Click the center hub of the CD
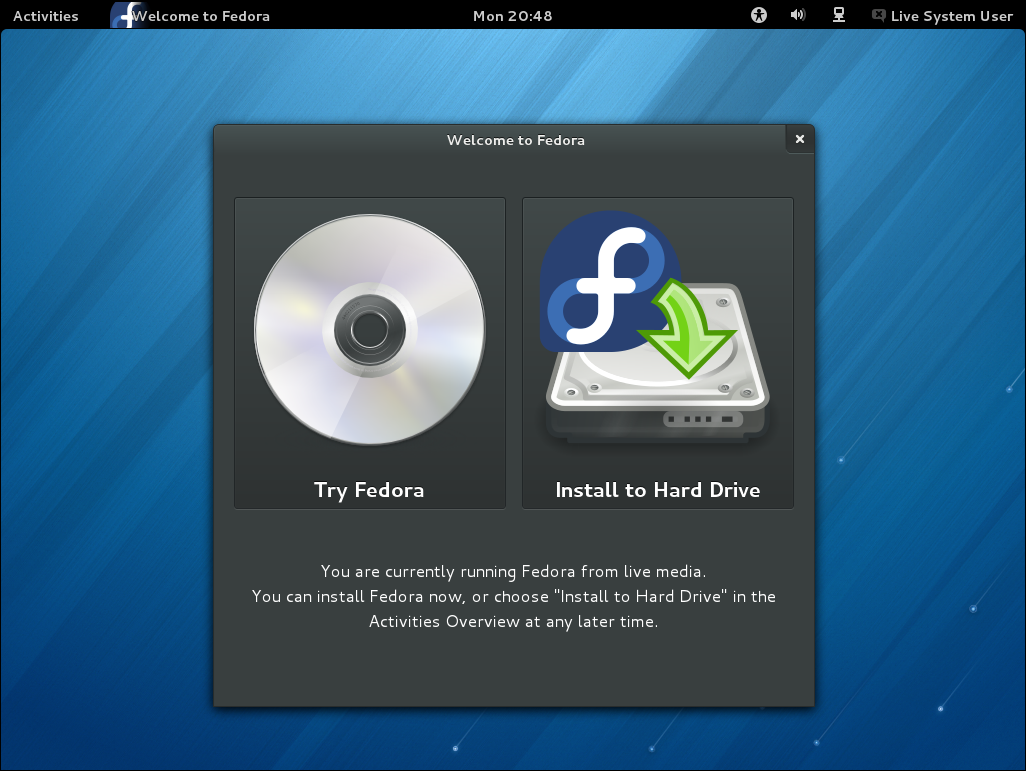 [x=369, y=327]
